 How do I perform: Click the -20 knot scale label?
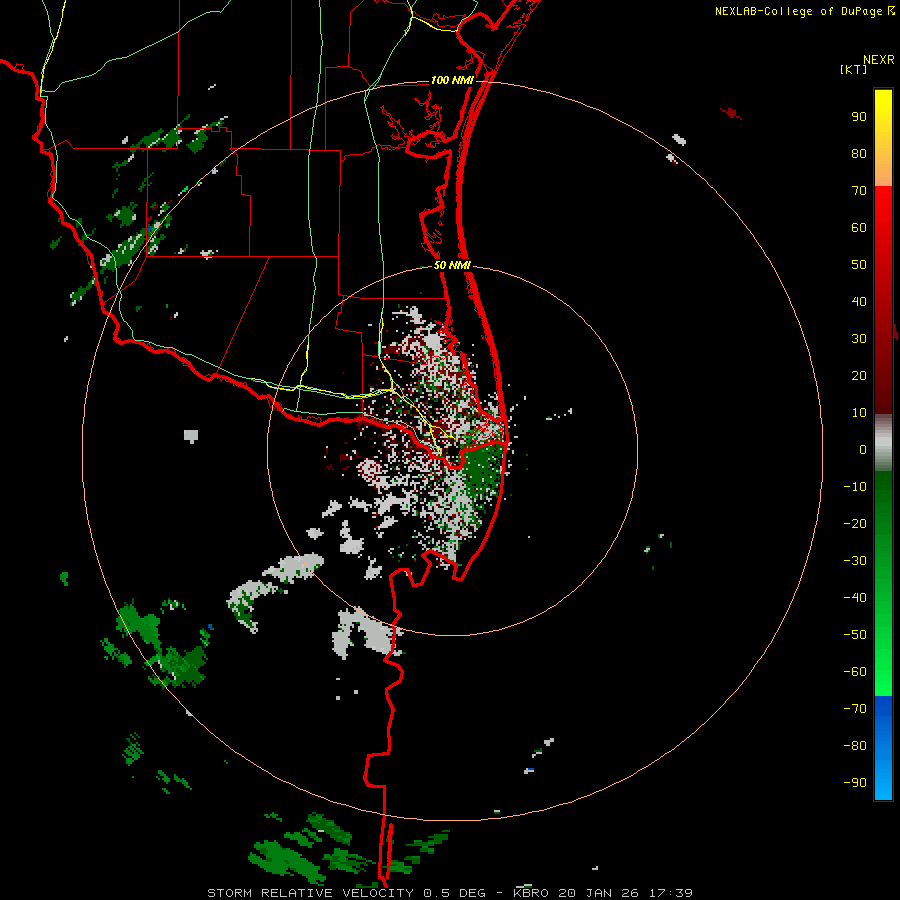coord(855,523)
